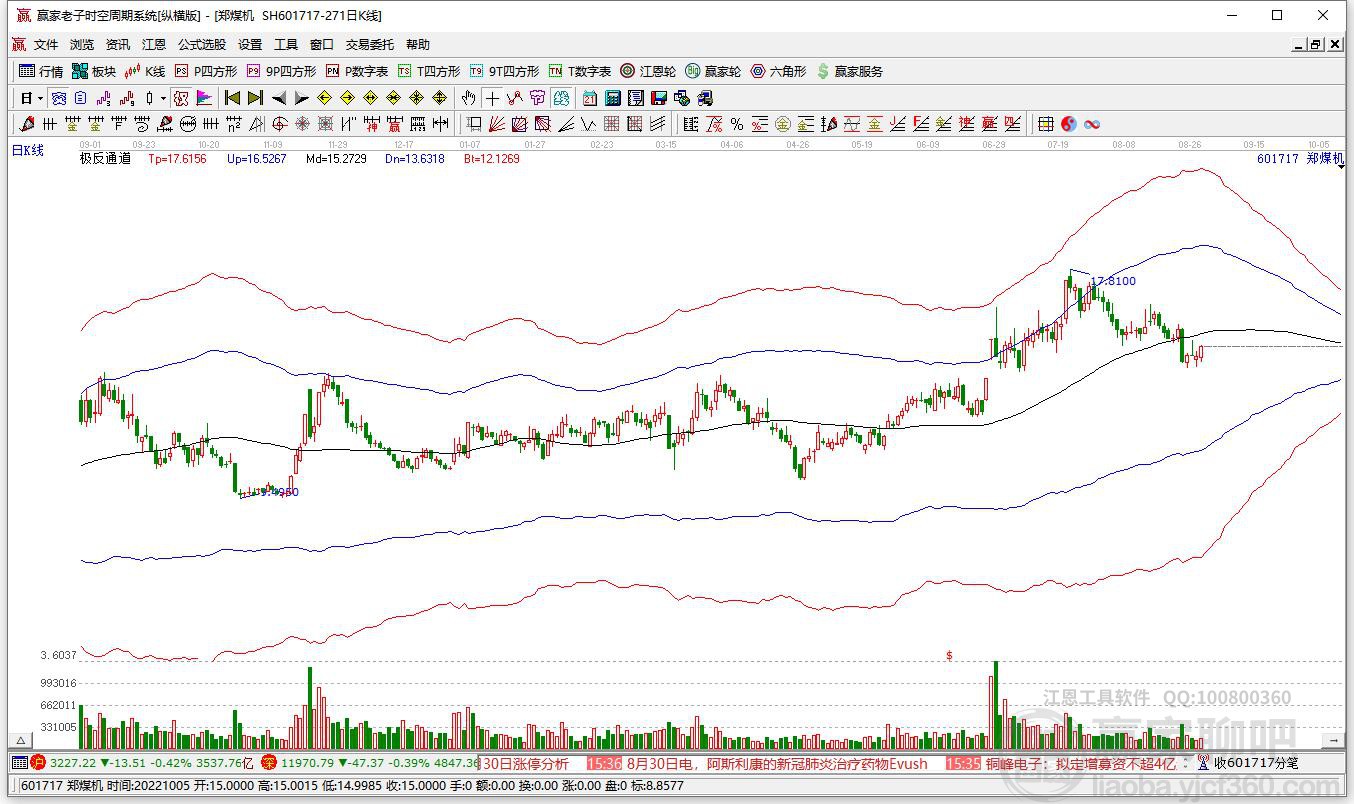Image resolution: width=1354 pixels, height=804 pixels.
Task: Open the 资讯 menu
Action: [x=118, y=45]
